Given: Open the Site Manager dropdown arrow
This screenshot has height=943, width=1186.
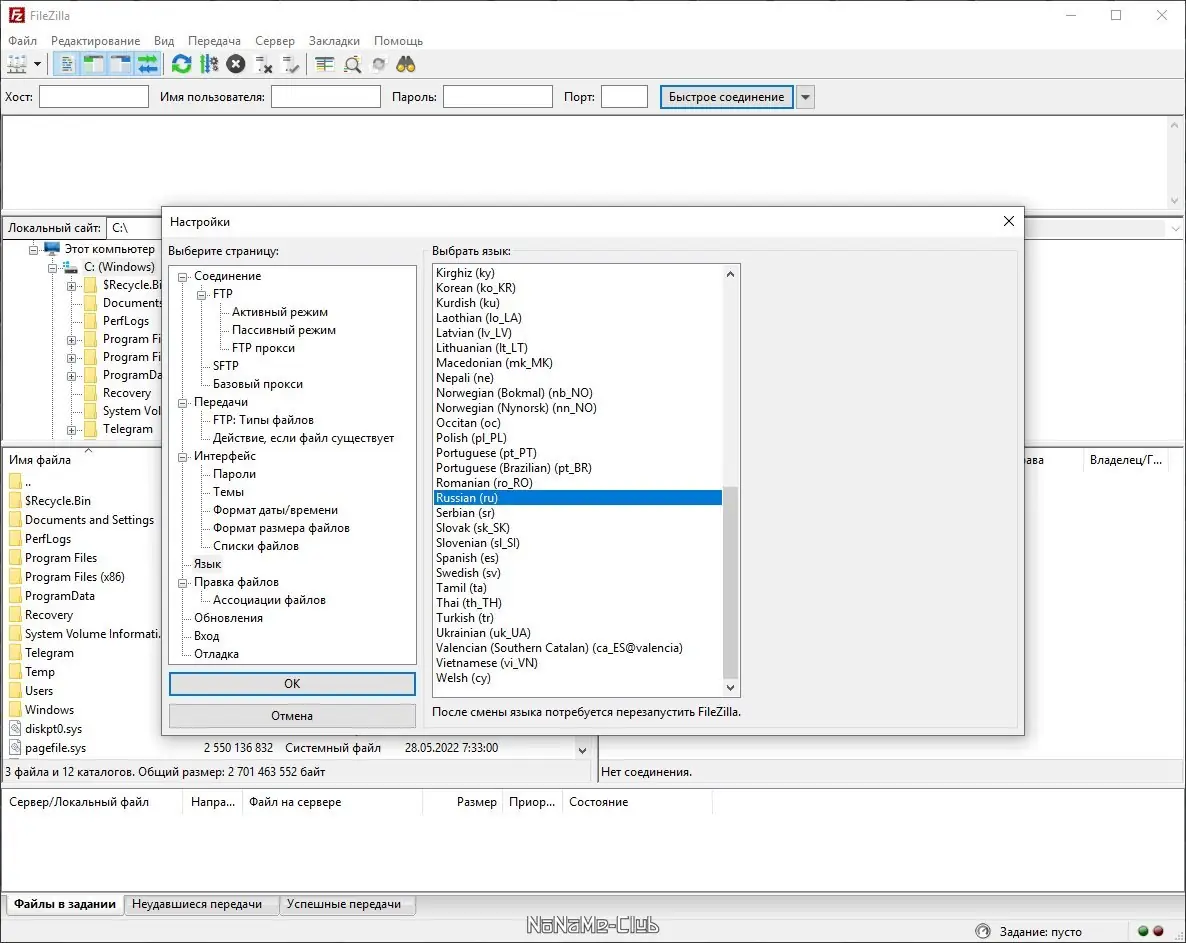Looking at the screenshot, I should 37,65.
